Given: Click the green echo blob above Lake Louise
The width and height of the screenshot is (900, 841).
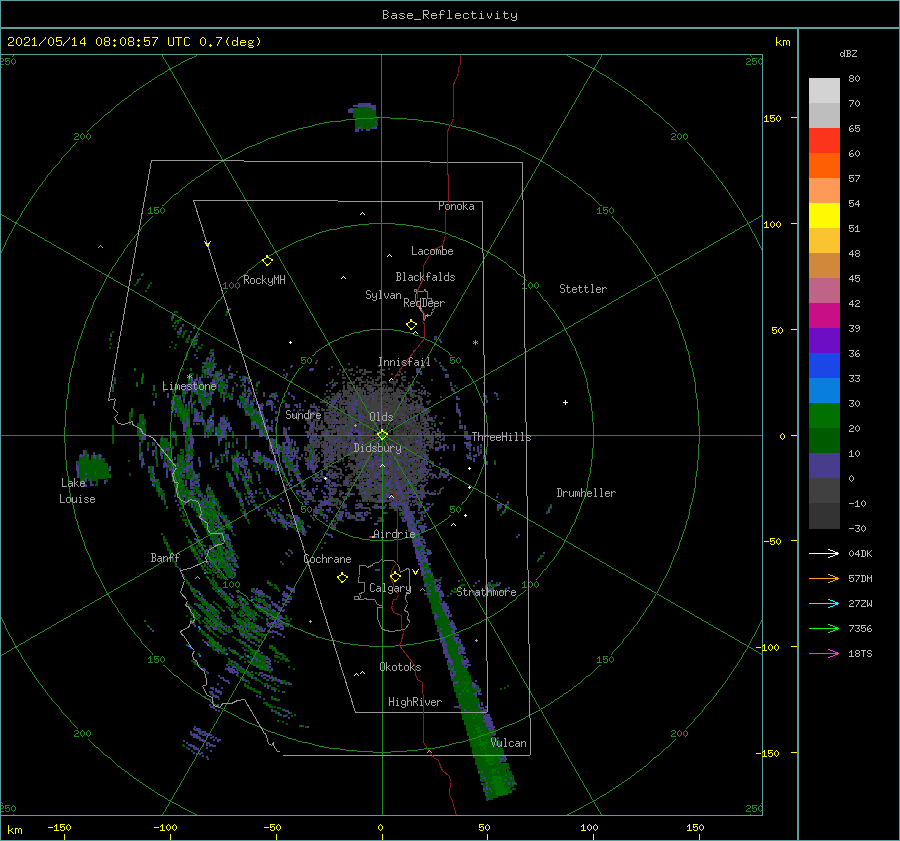Looking at the screenshot, I should click(93, 466).
